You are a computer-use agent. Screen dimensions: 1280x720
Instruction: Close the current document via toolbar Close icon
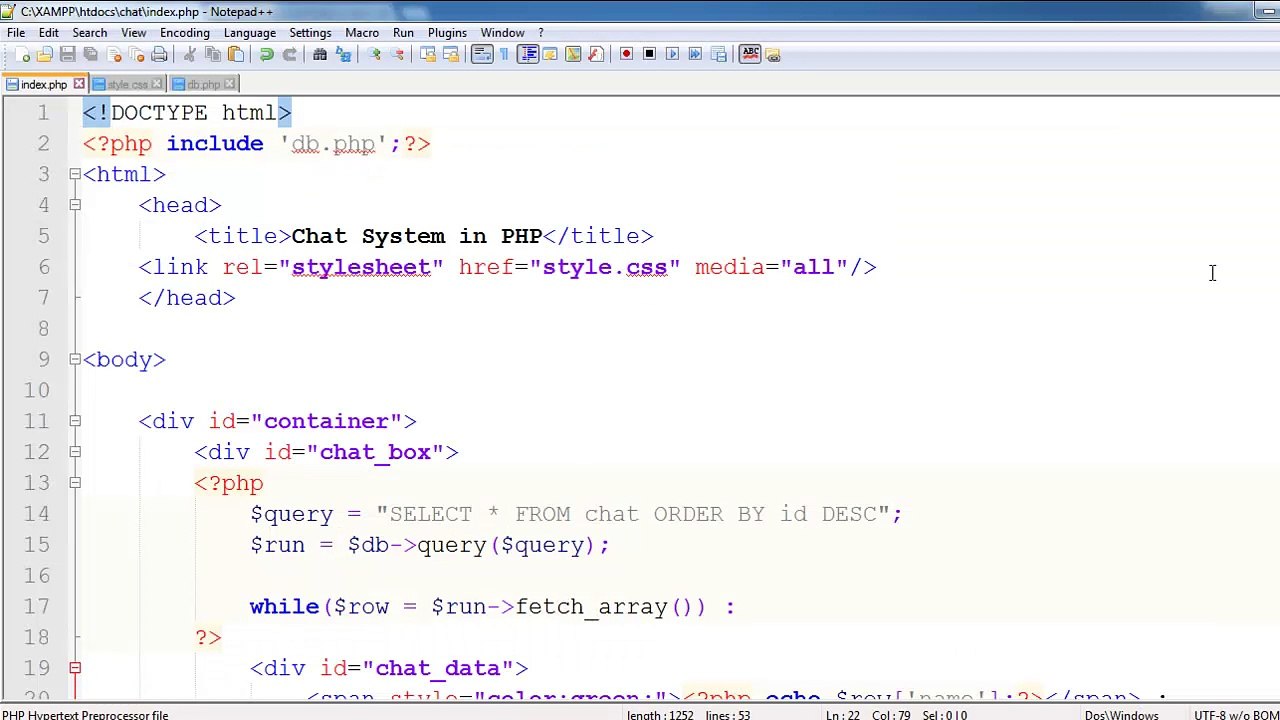coord(114,54)
